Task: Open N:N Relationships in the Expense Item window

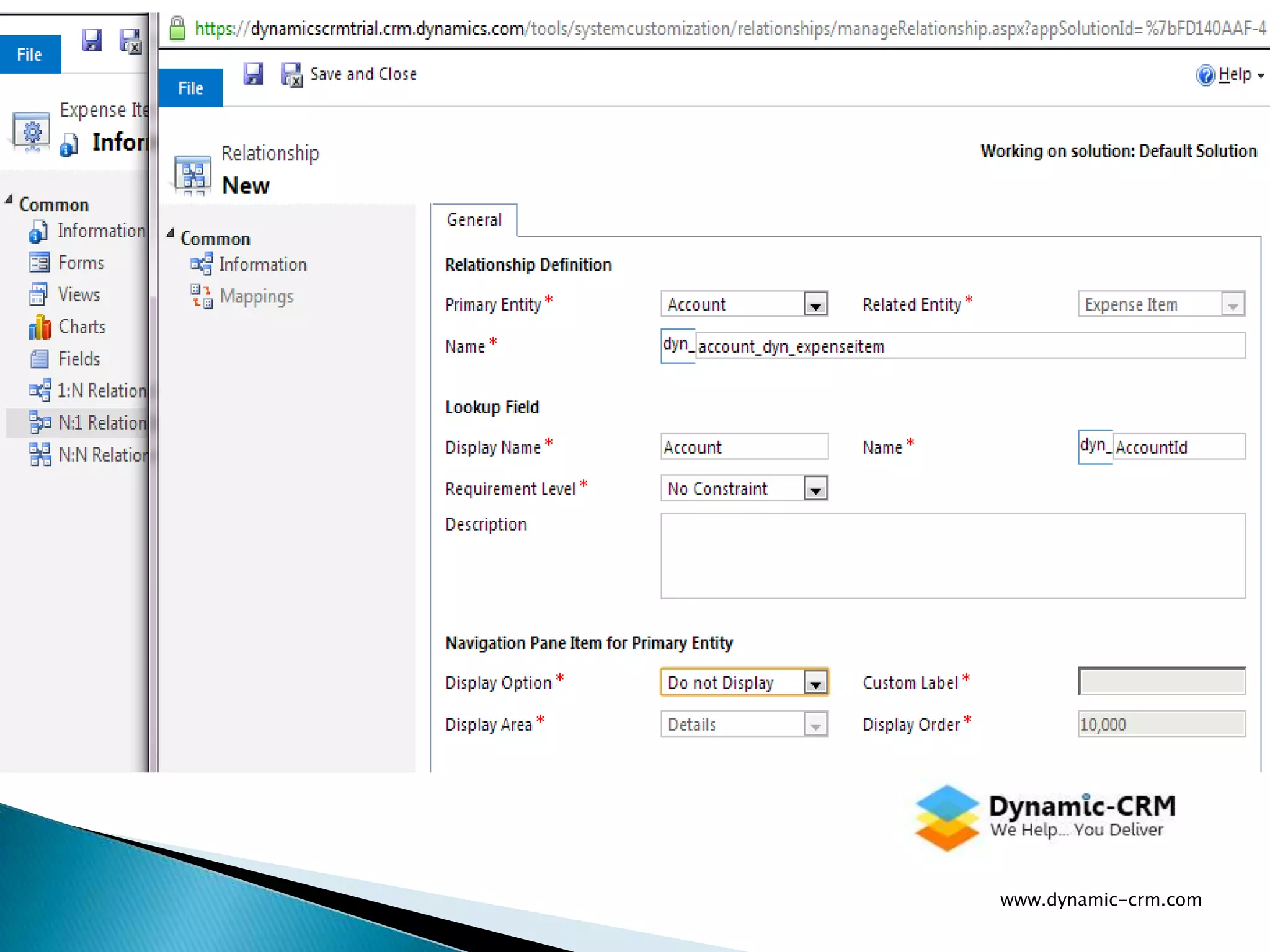Action: (x=103, y=455)
